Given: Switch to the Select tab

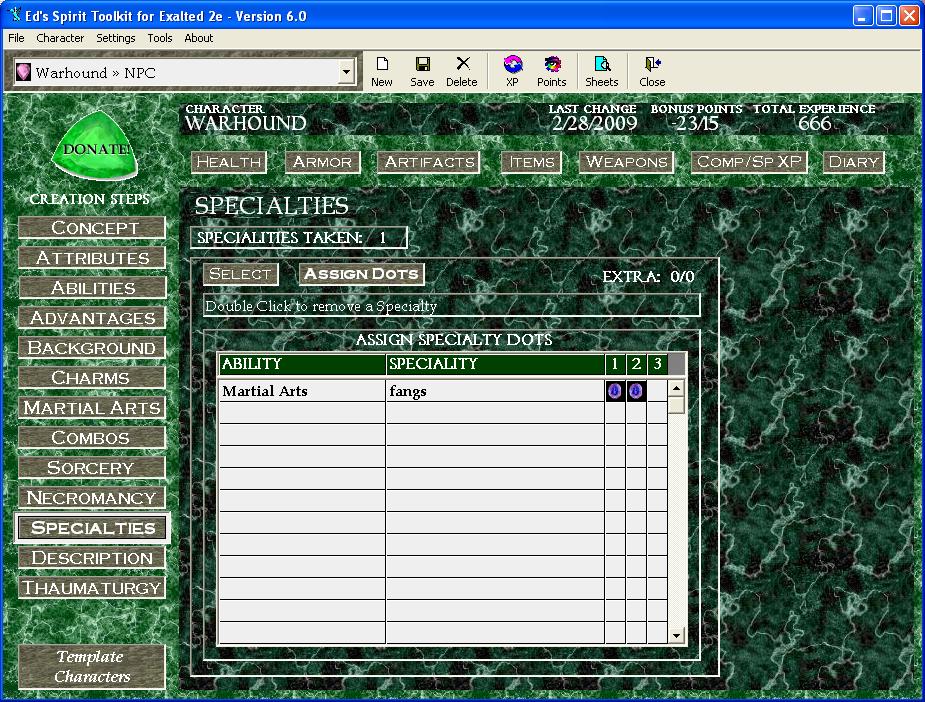Looking at the screenshot, I should pos(240,274).
